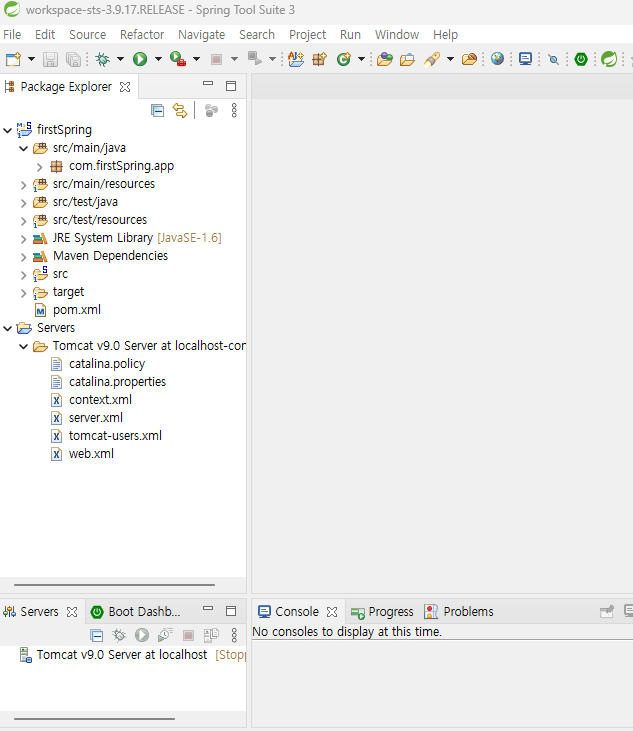The image size is (633, 731).
Task: Start server in debug mode in Servers view
Action: [x=119, y=635]
